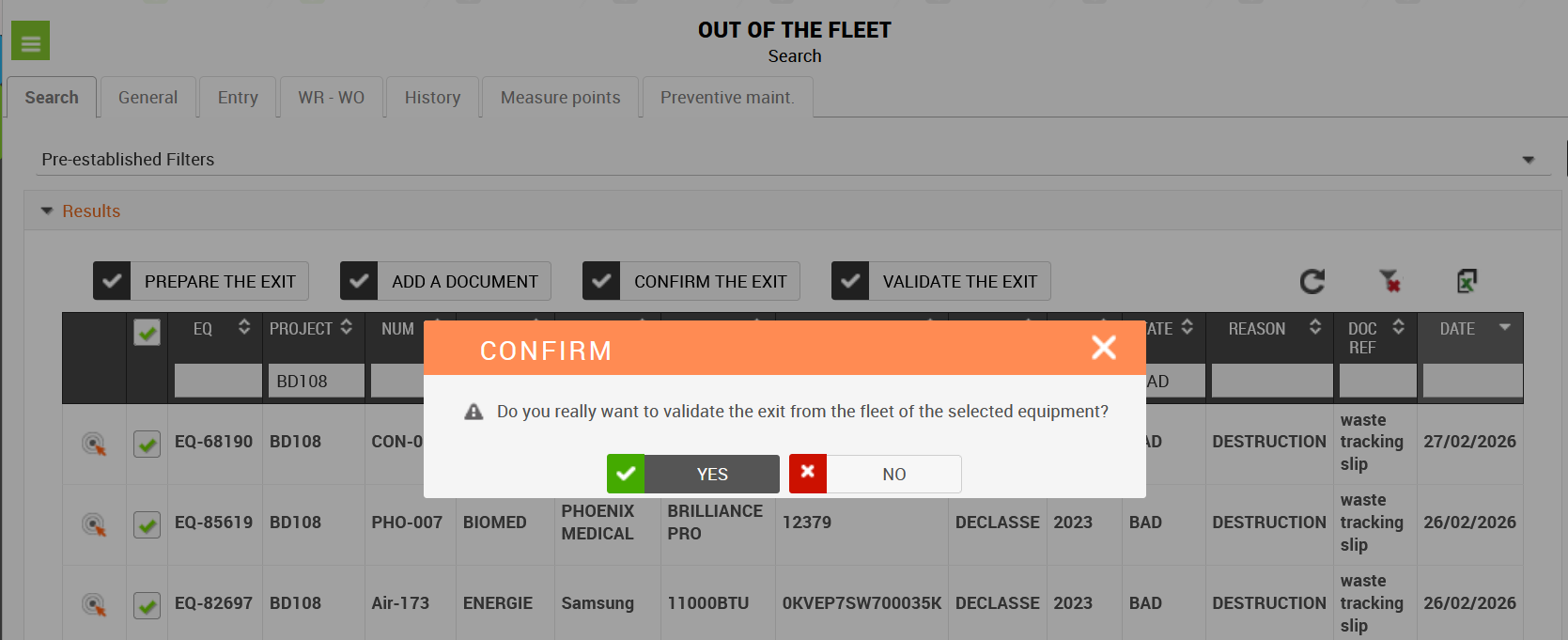
Task: Expand the Pre-established Filters dropdown
Action: pyautogui.click(x=1529, y=160)
